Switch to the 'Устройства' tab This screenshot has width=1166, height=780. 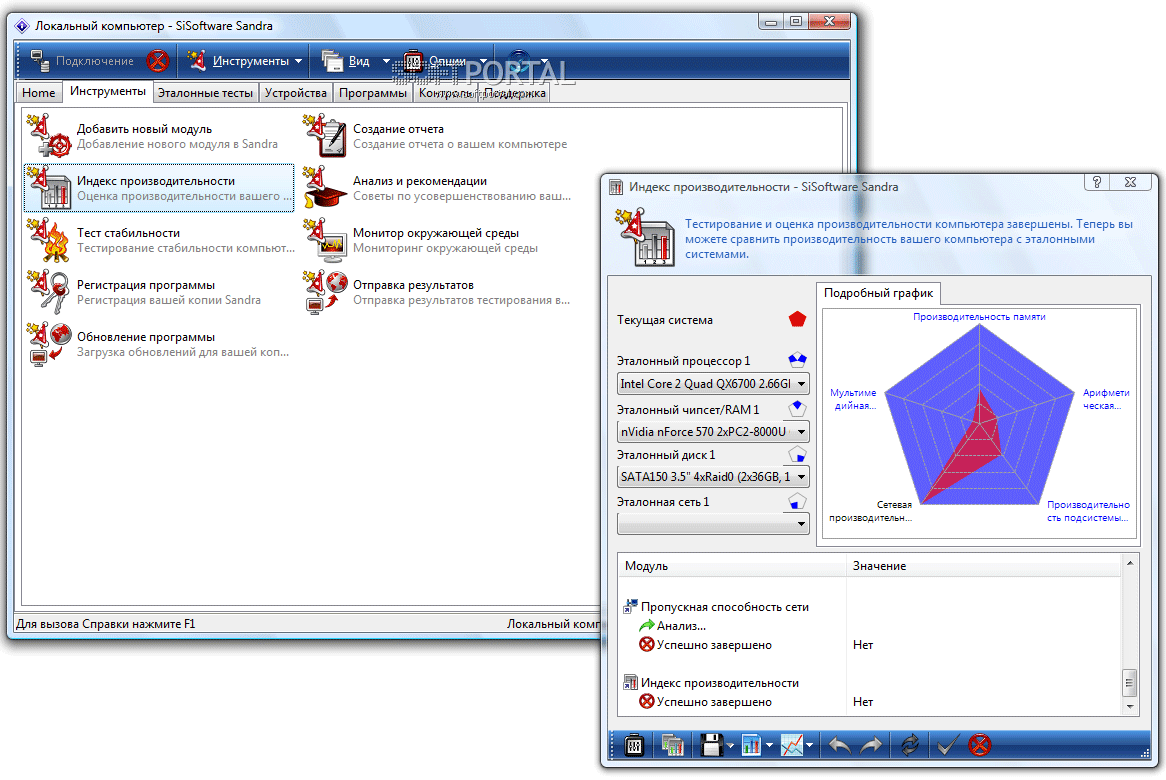[x=296, y=93]
